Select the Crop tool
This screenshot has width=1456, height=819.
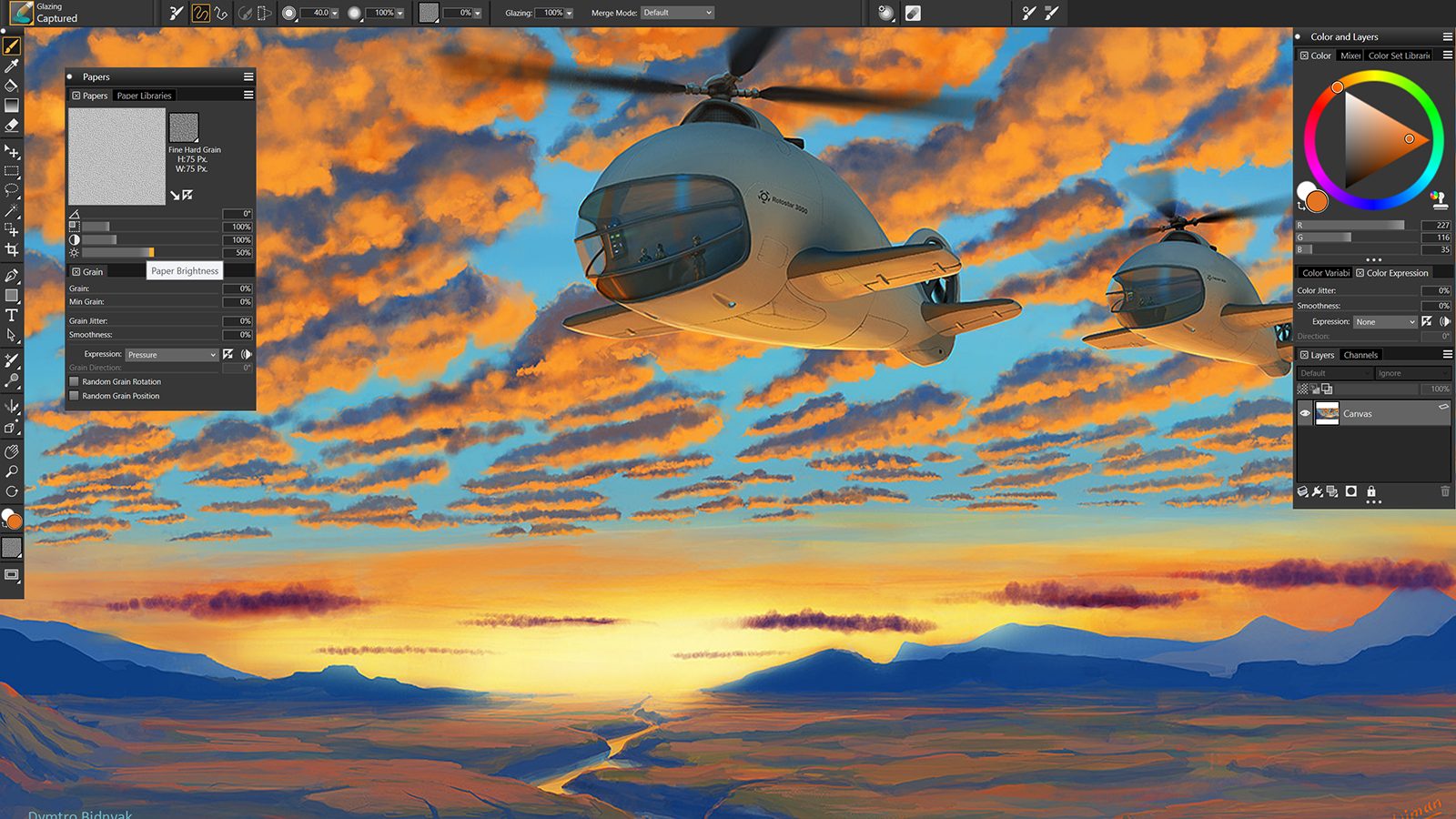(x=12, y=249)
